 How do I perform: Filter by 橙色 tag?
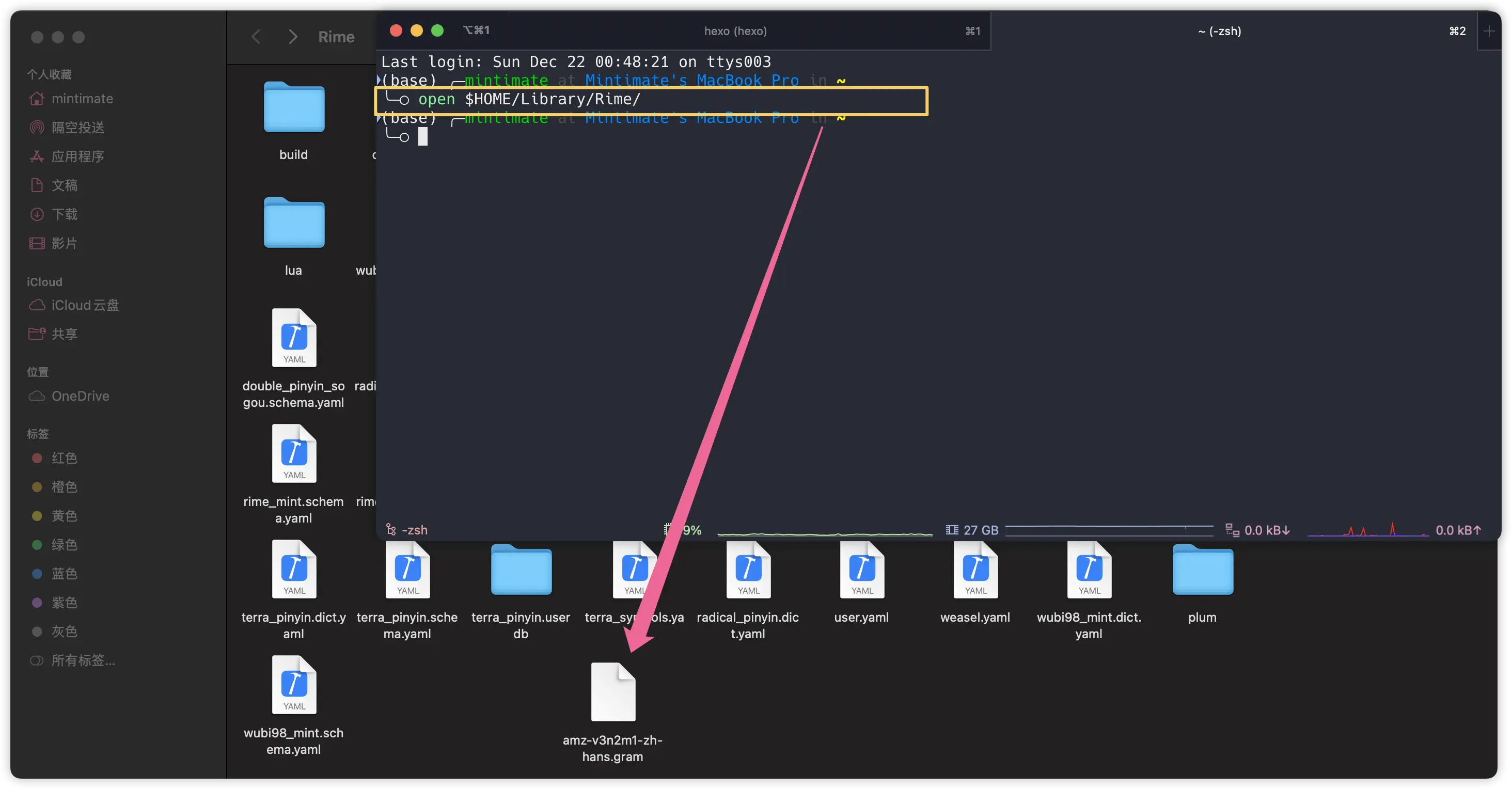pos(54,486)
